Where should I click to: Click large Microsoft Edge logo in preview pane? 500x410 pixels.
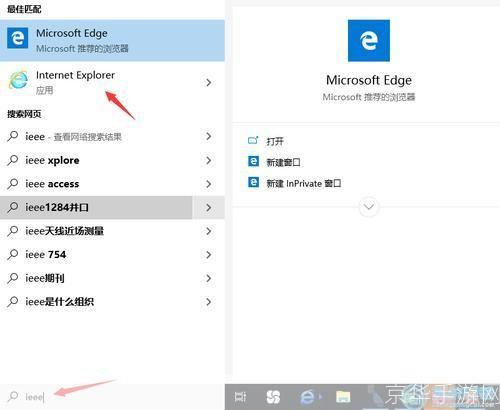369,40
